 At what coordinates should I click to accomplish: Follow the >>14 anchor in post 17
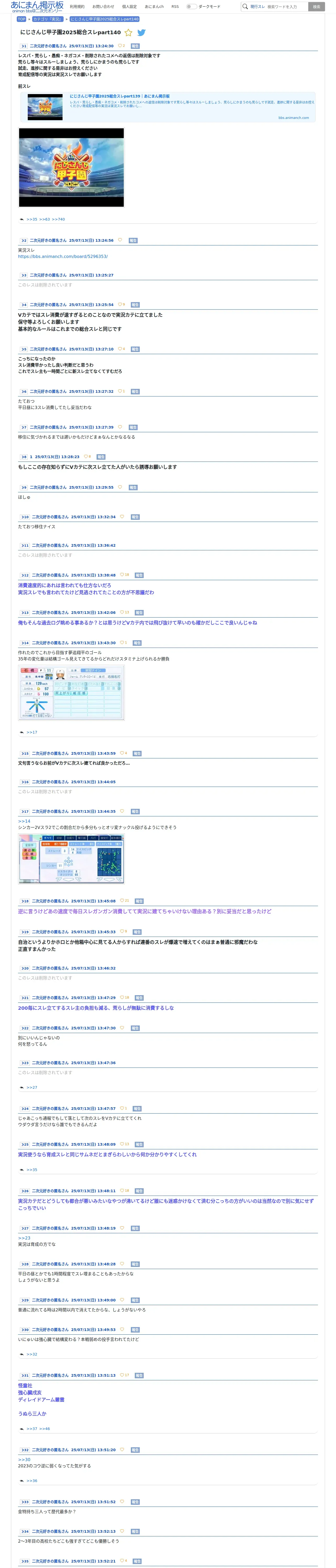[x=24, y=821]
